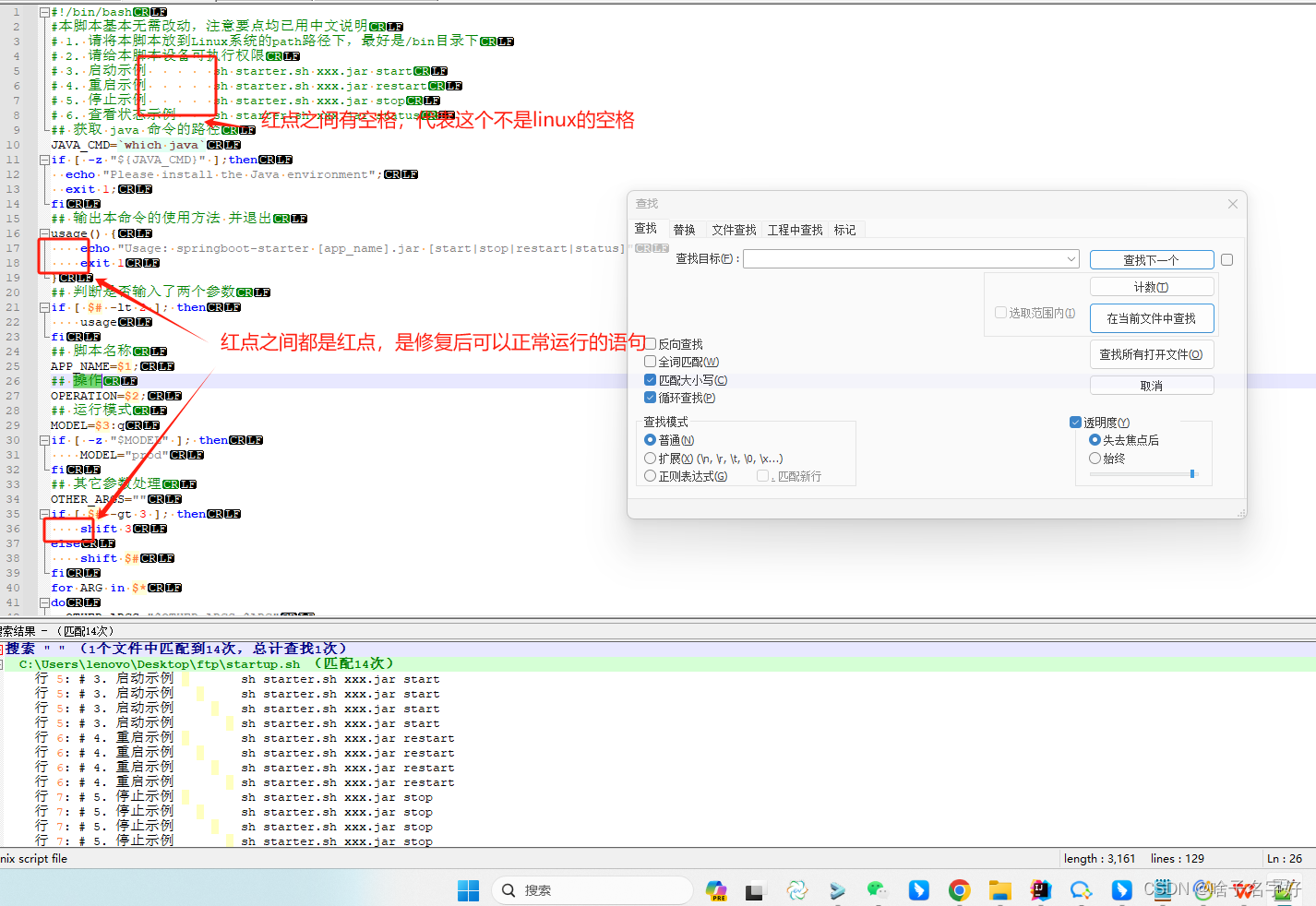This screenshot has height=906, width=1316.
Task: Switch to the 标记 tab
Action: tap(845, 230)
